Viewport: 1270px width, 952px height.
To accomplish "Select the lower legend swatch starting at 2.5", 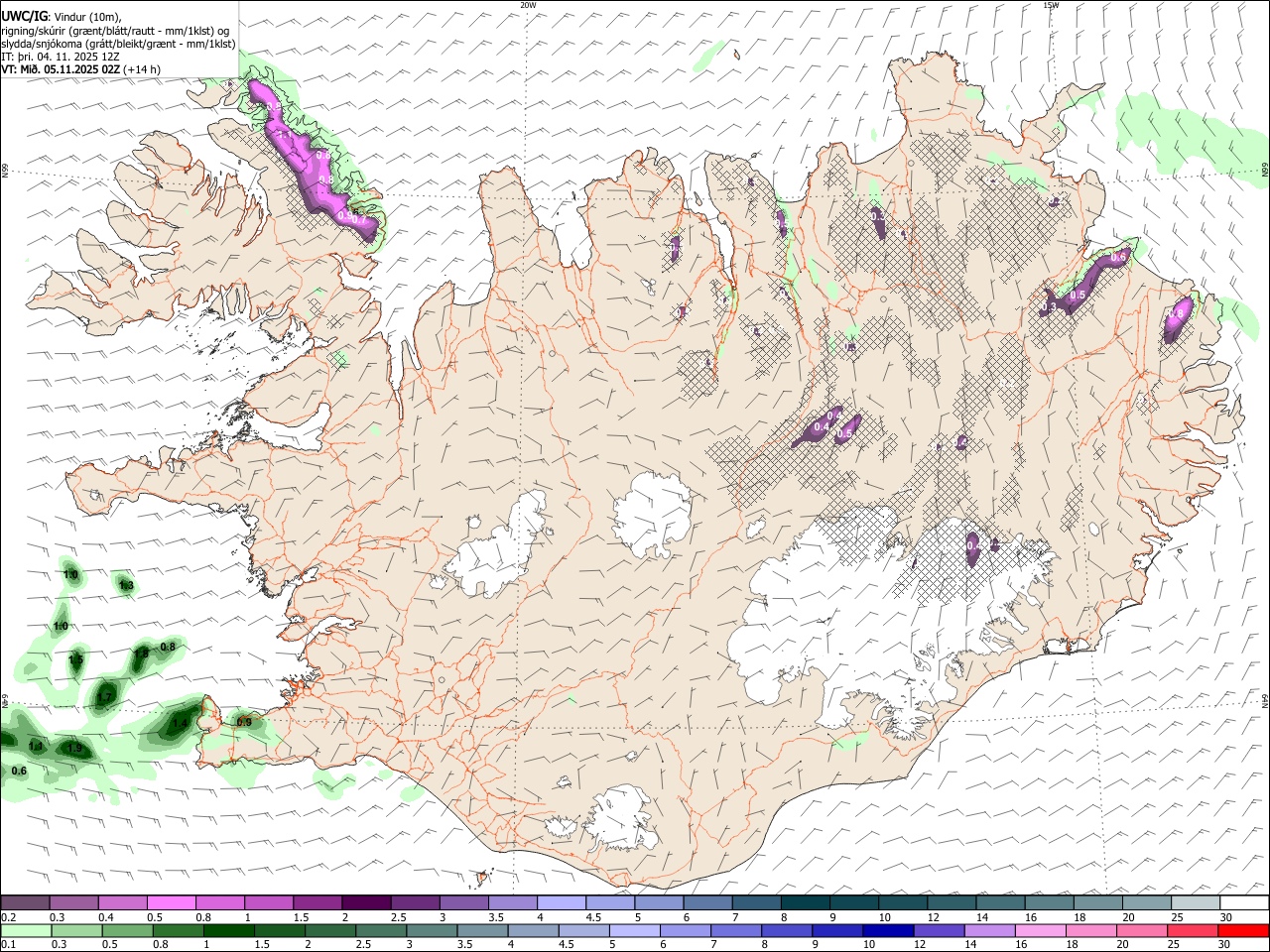I will coord(382,931).
